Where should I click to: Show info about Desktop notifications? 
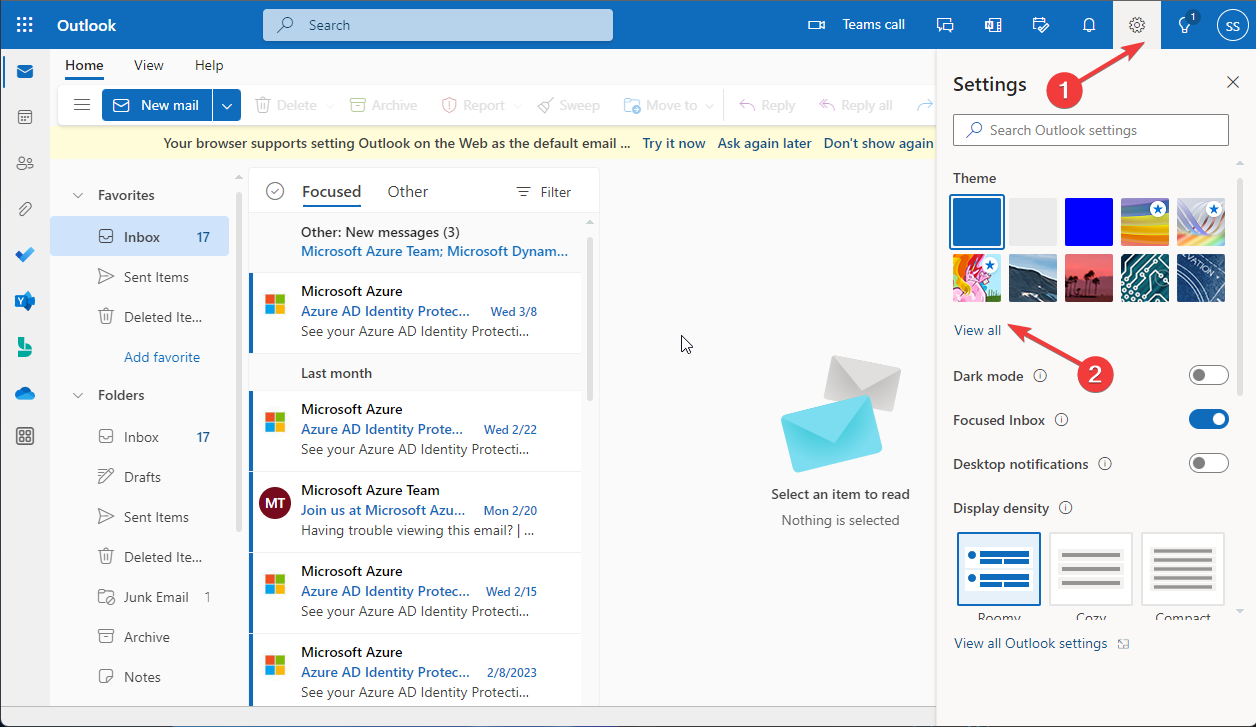(1105, 464)
